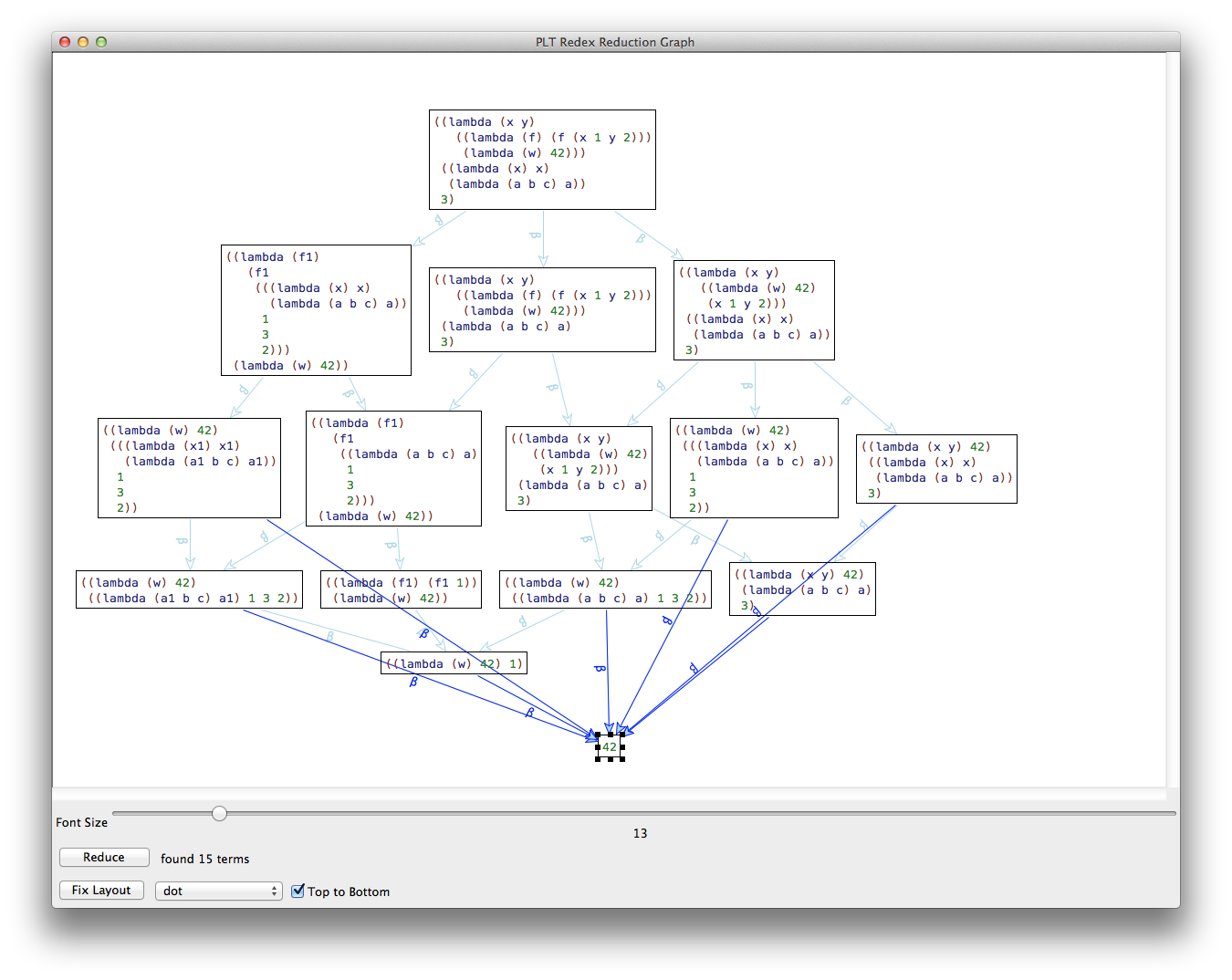The image size is (1232, 980).
Task: Select node ((lambda (w) 42) ((lambda (a b c) a) 1 3 2))
Action: (x=605, y=589)
